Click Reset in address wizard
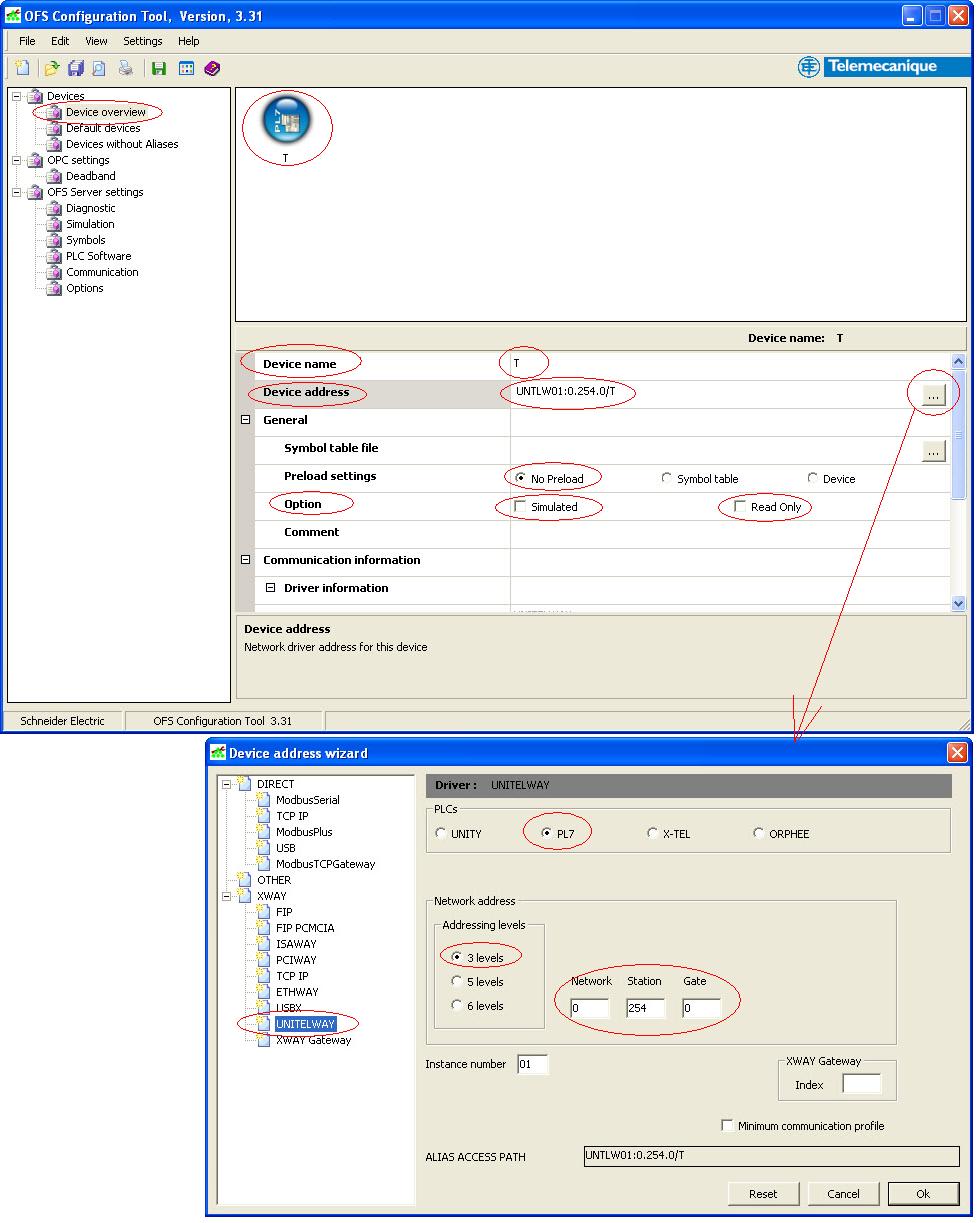980x1223 pixels. click(763, 1193)
